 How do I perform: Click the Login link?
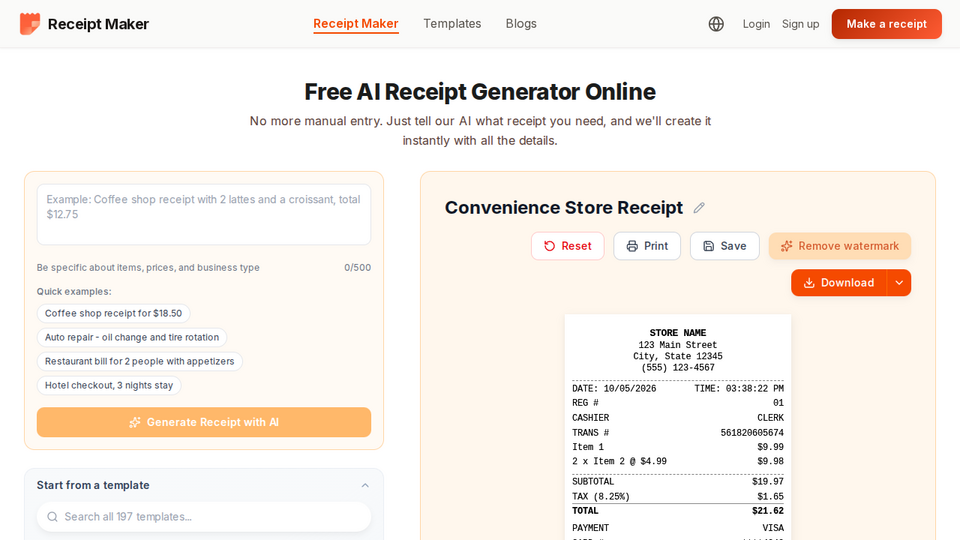(756, 24)
